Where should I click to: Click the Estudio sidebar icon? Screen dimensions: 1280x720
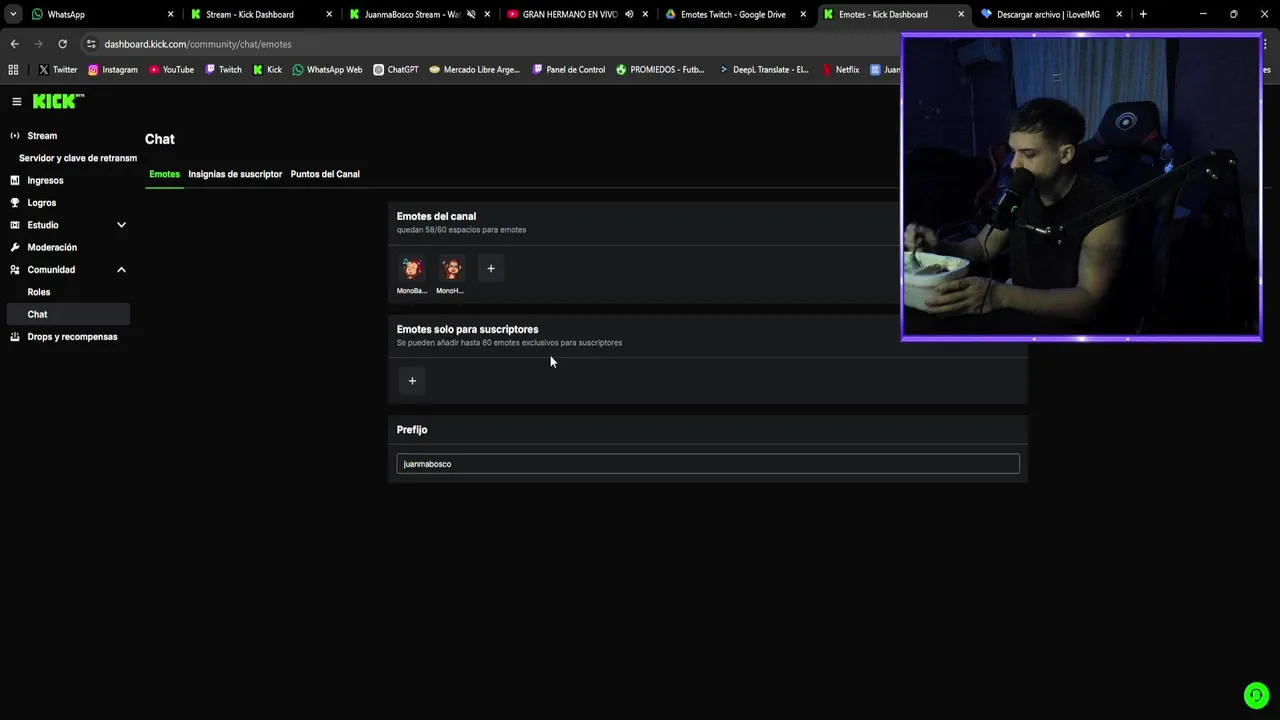click(15, 225)
